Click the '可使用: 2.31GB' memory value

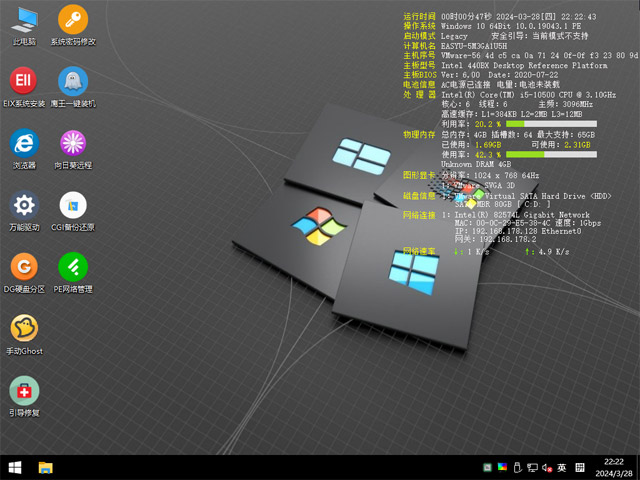[561, 144]
